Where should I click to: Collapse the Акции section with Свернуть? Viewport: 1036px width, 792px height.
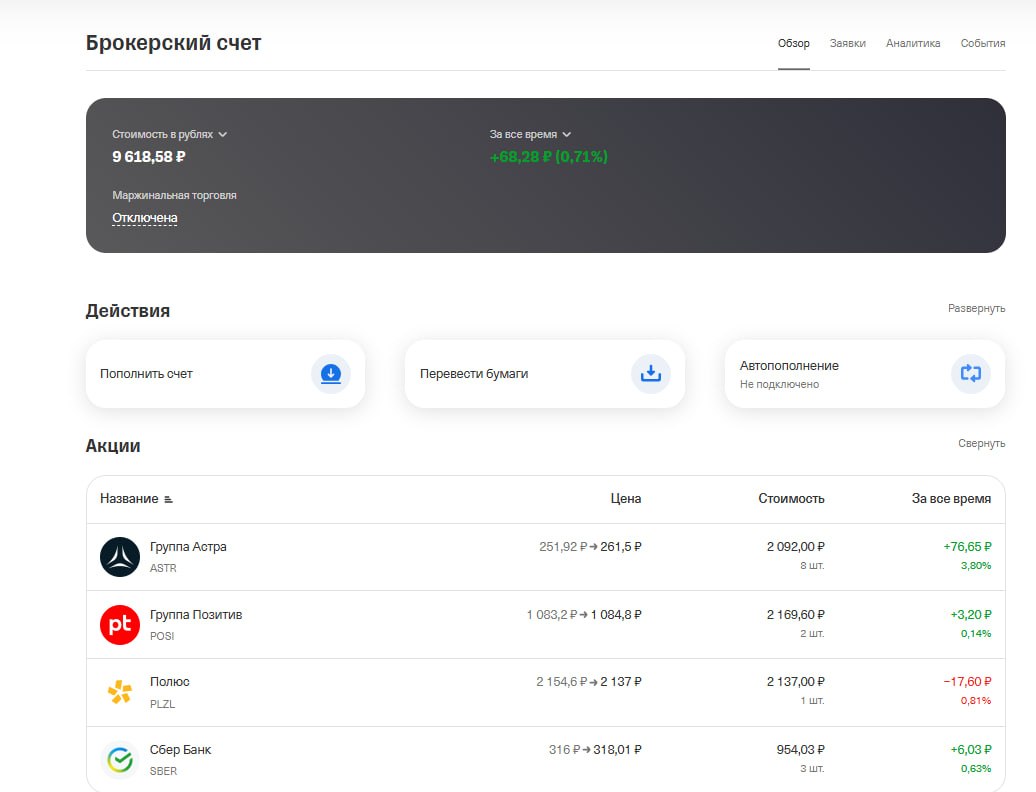[x=981, y=443]
